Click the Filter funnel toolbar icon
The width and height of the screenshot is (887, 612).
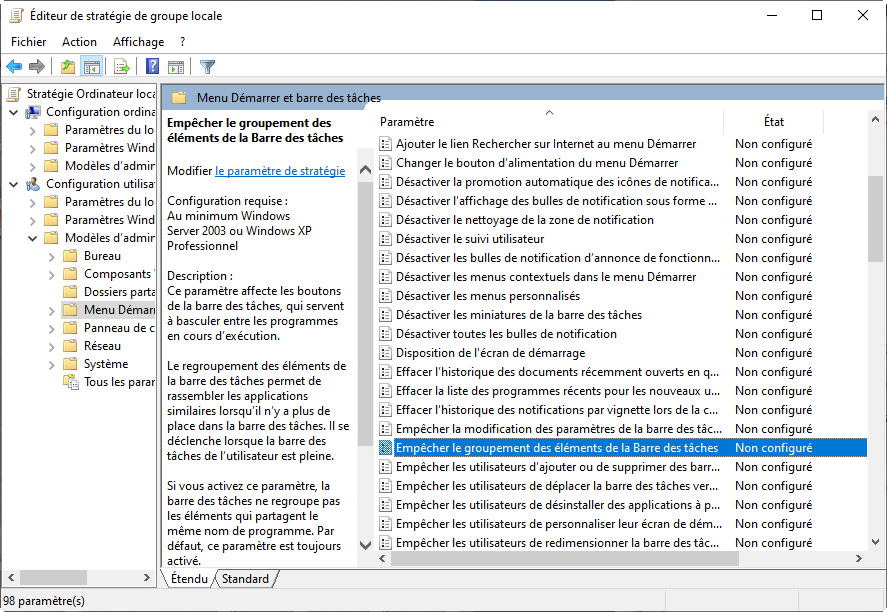tap(208, 67)
